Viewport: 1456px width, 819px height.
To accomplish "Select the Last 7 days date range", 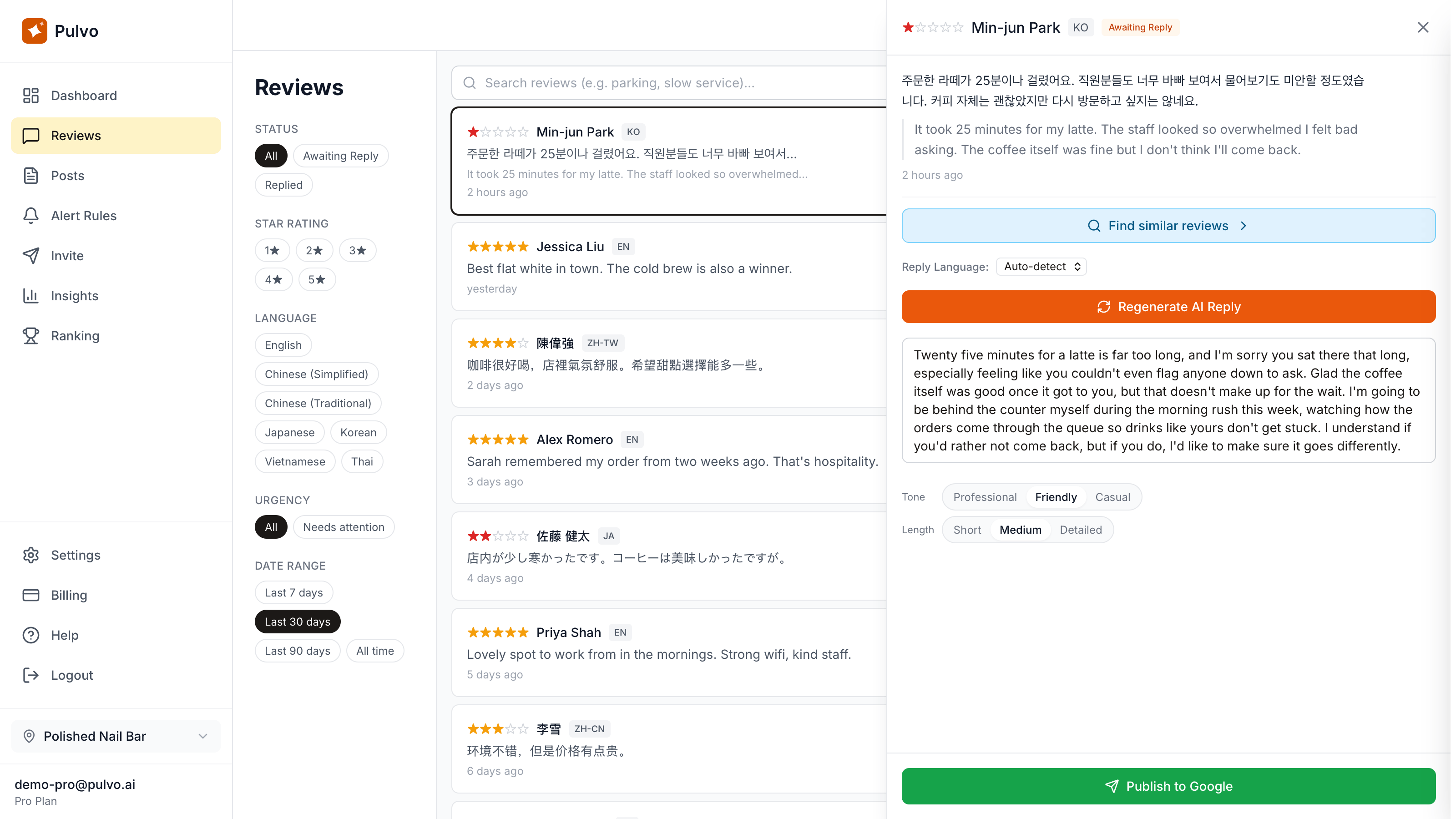I will click(x=294, y=592).
